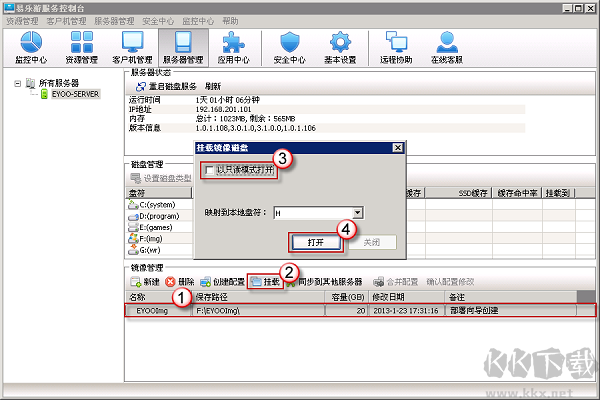The width and height of the screenshot is (600, 400).
Task: Open 基本设置 gear icon
Action: (340, 48)
